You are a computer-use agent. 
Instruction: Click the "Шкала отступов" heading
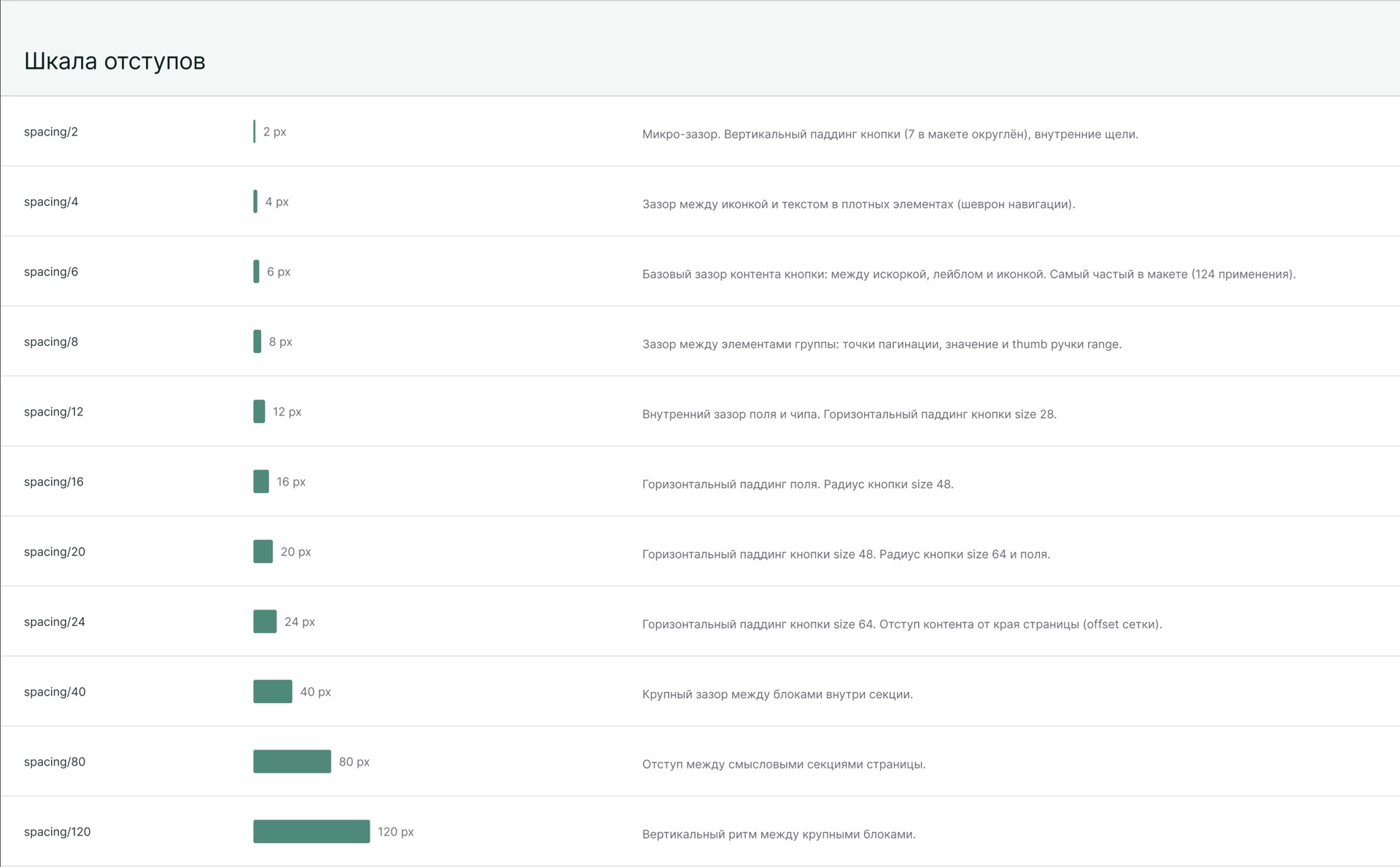coord(114,61)
